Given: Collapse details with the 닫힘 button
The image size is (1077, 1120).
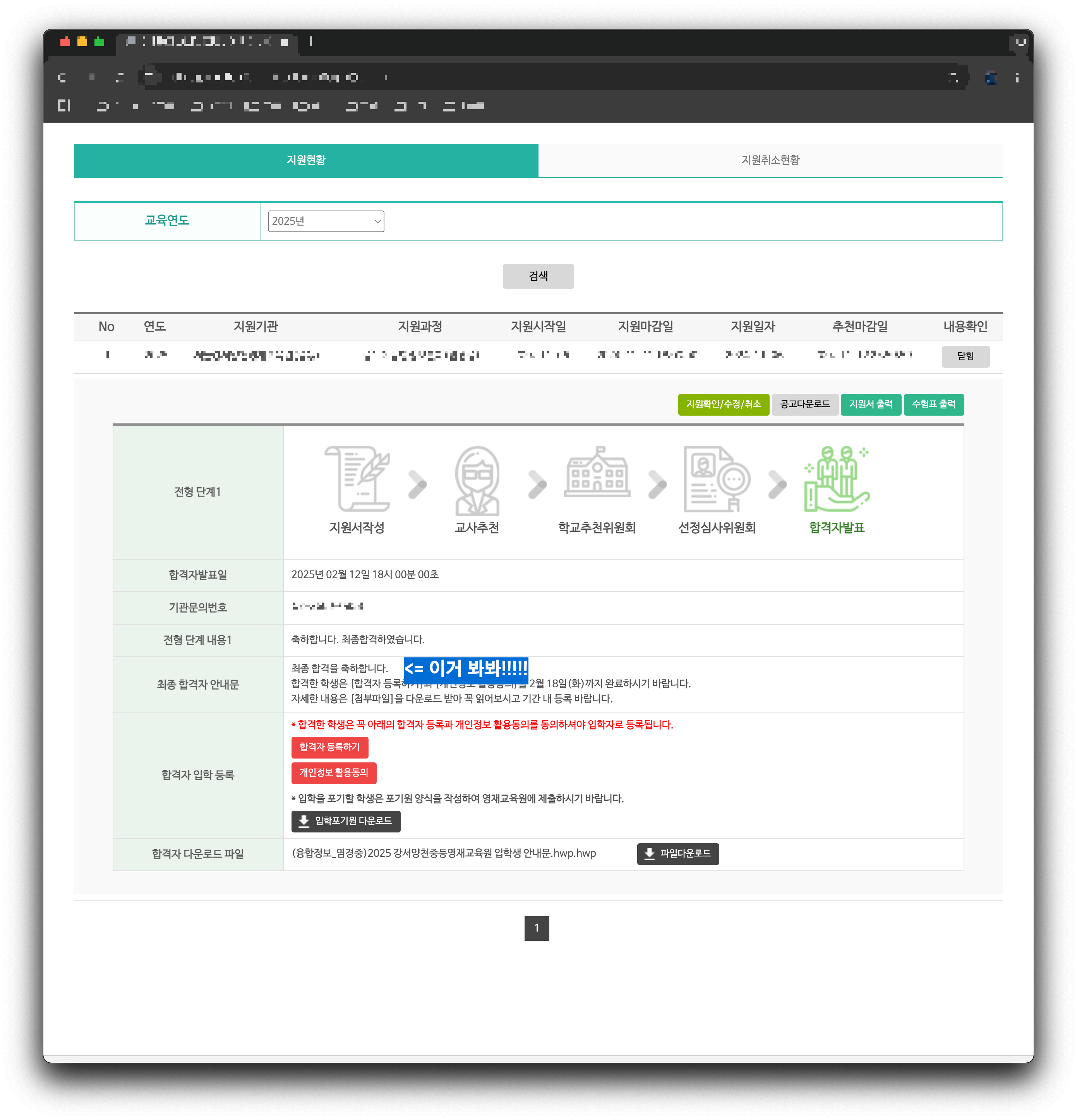Looking at the screenshot, I should pos(965,356).
